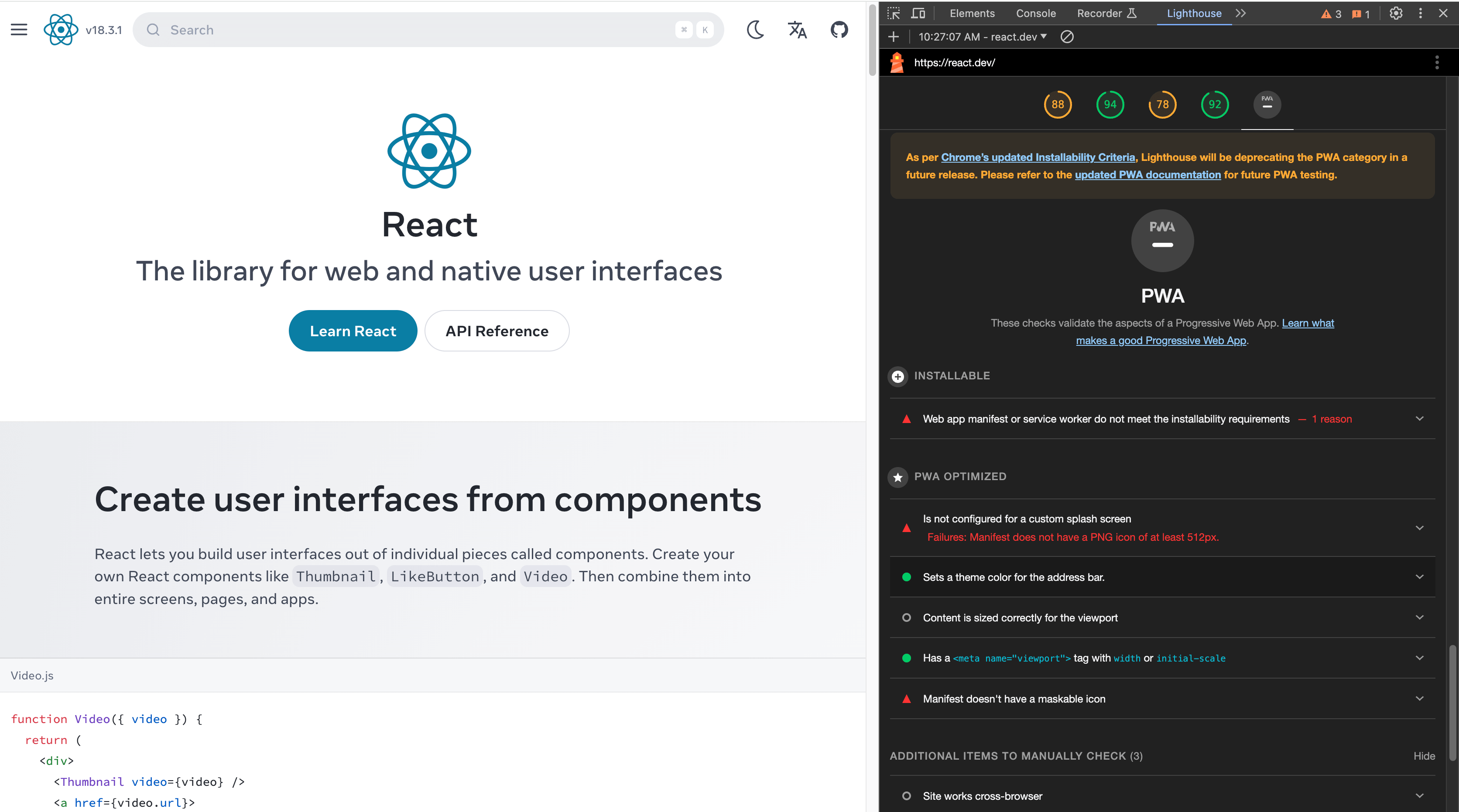The image size is (1459, 812).
Task: Click the API Reference button
Action: pos(497,331)
